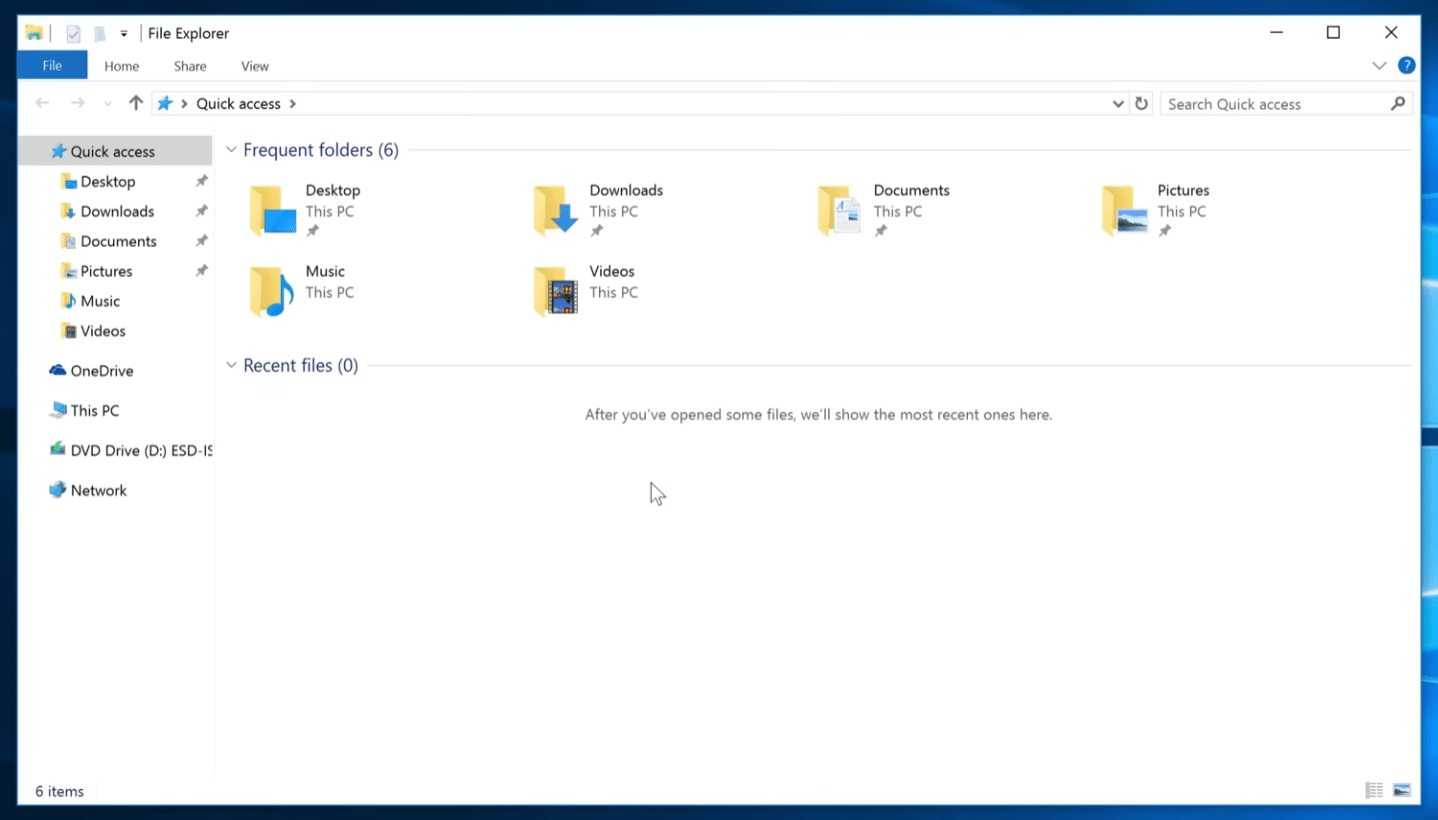
Task: Click the pin icon beside sidebar Downloads
Action: pyautogui.click(x=201, y=211)
